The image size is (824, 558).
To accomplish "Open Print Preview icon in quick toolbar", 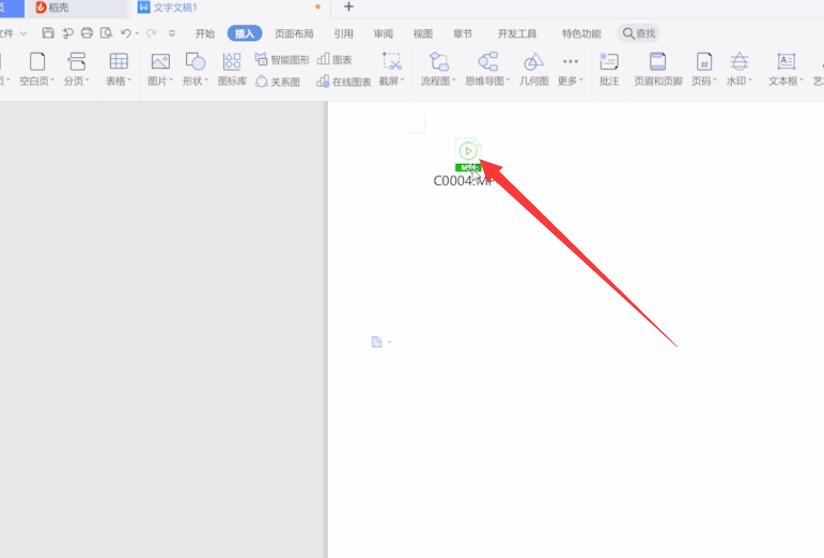I will tap(107, 33).
